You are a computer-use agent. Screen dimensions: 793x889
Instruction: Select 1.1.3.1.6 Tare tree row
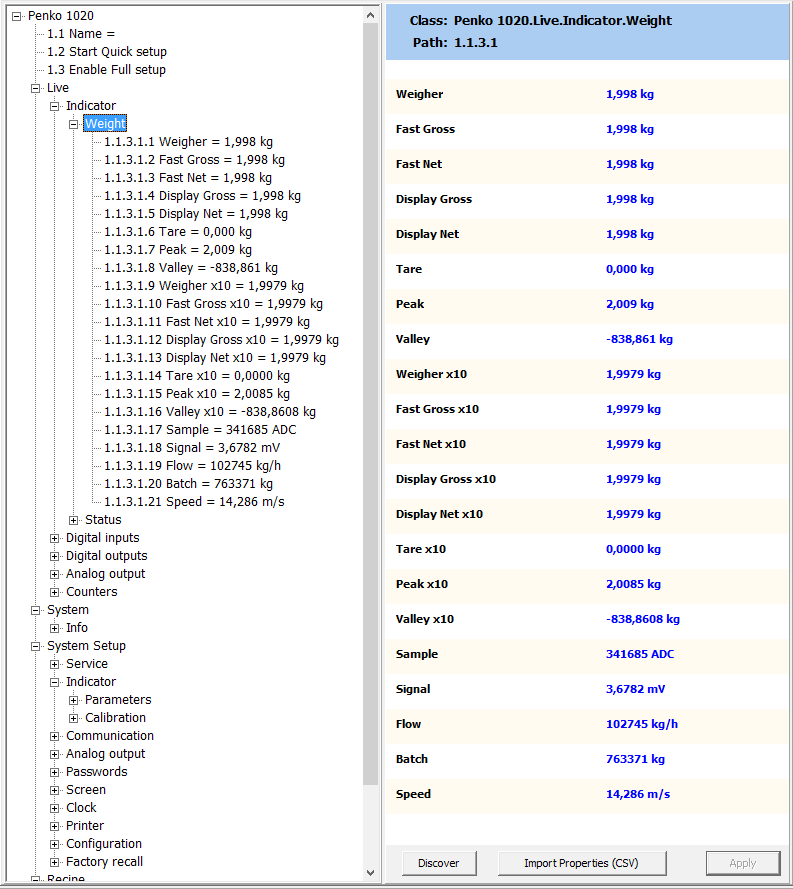point(177,232)
